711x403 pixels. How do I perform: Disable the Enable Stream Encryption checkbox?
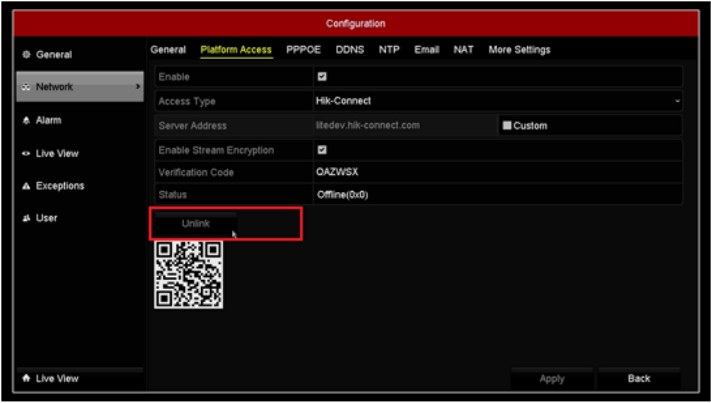(x=322, y=150)
